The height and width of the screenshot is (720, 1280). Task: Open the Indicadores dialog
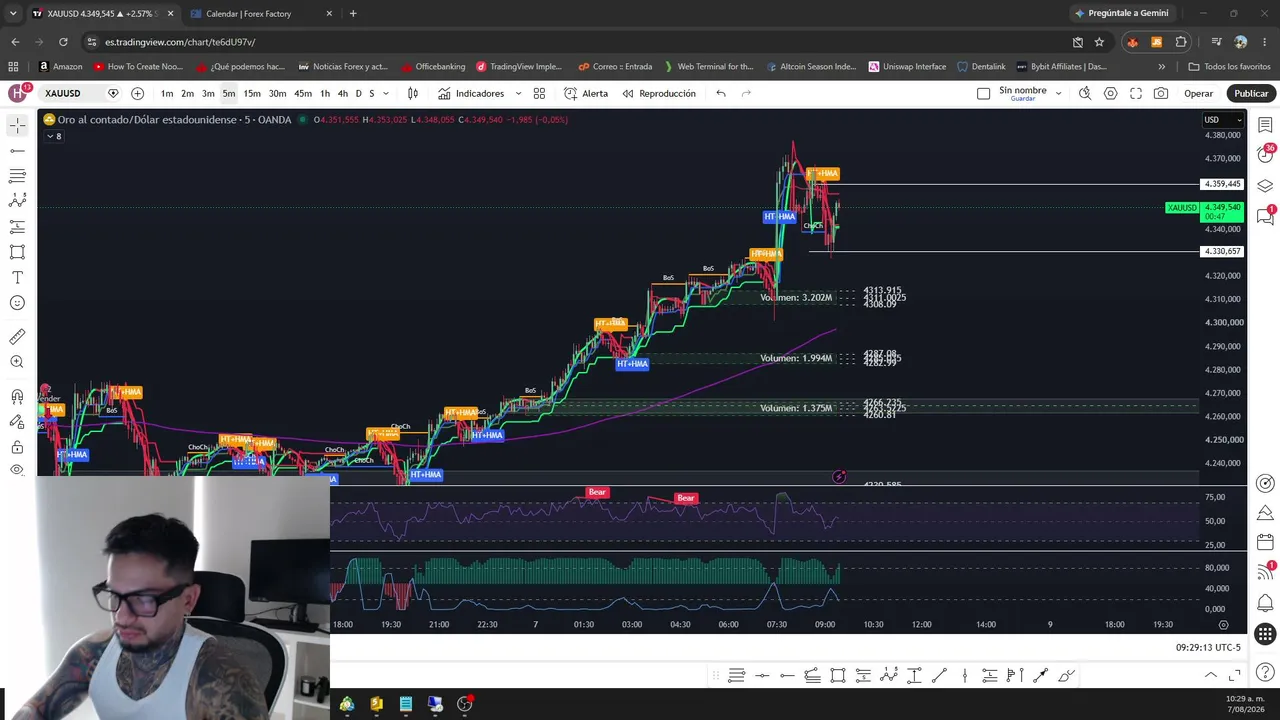pos(471,93)
